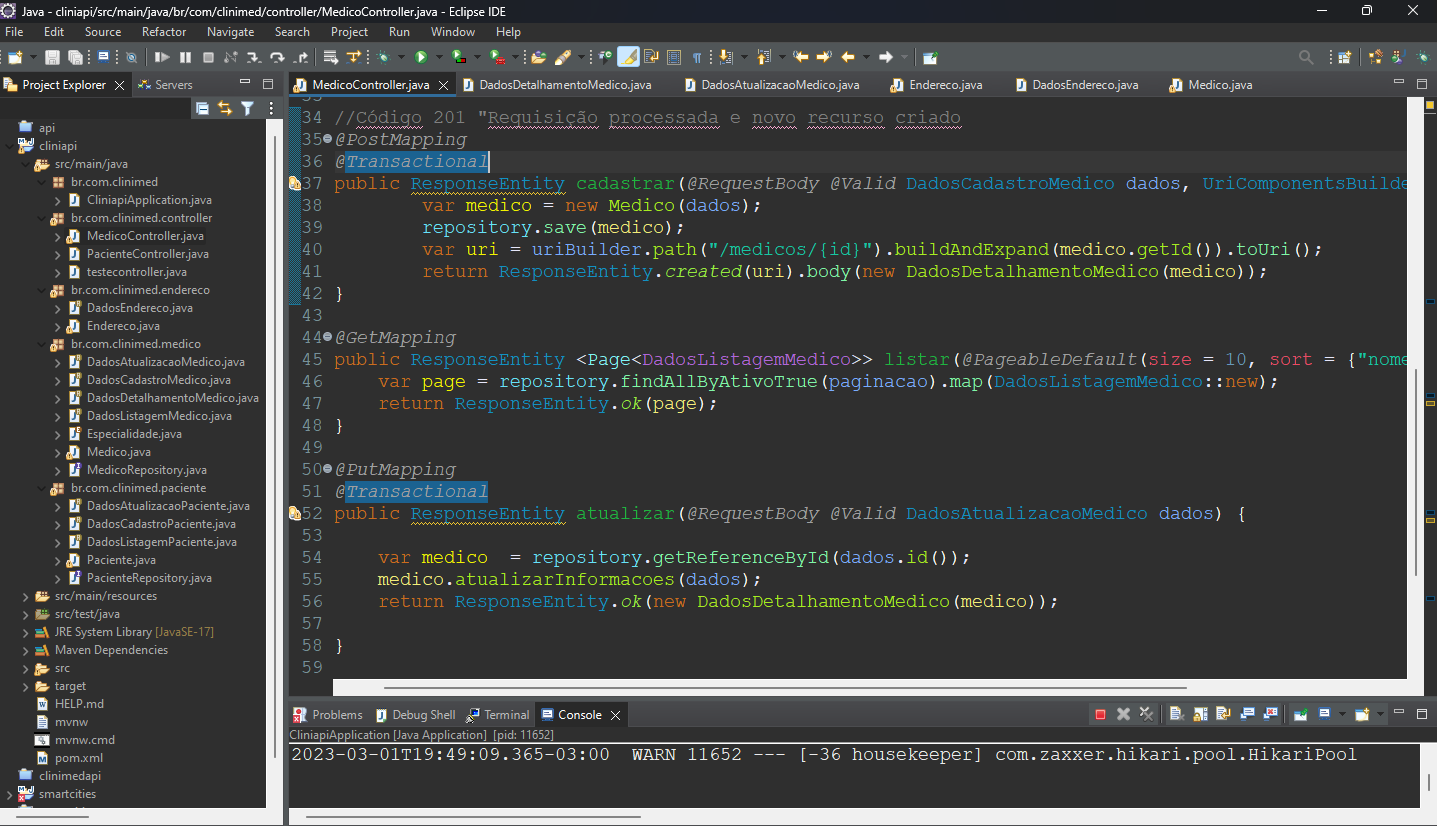
Task: Terminate the running app with red stop icon
Action: pos(1100,714)
